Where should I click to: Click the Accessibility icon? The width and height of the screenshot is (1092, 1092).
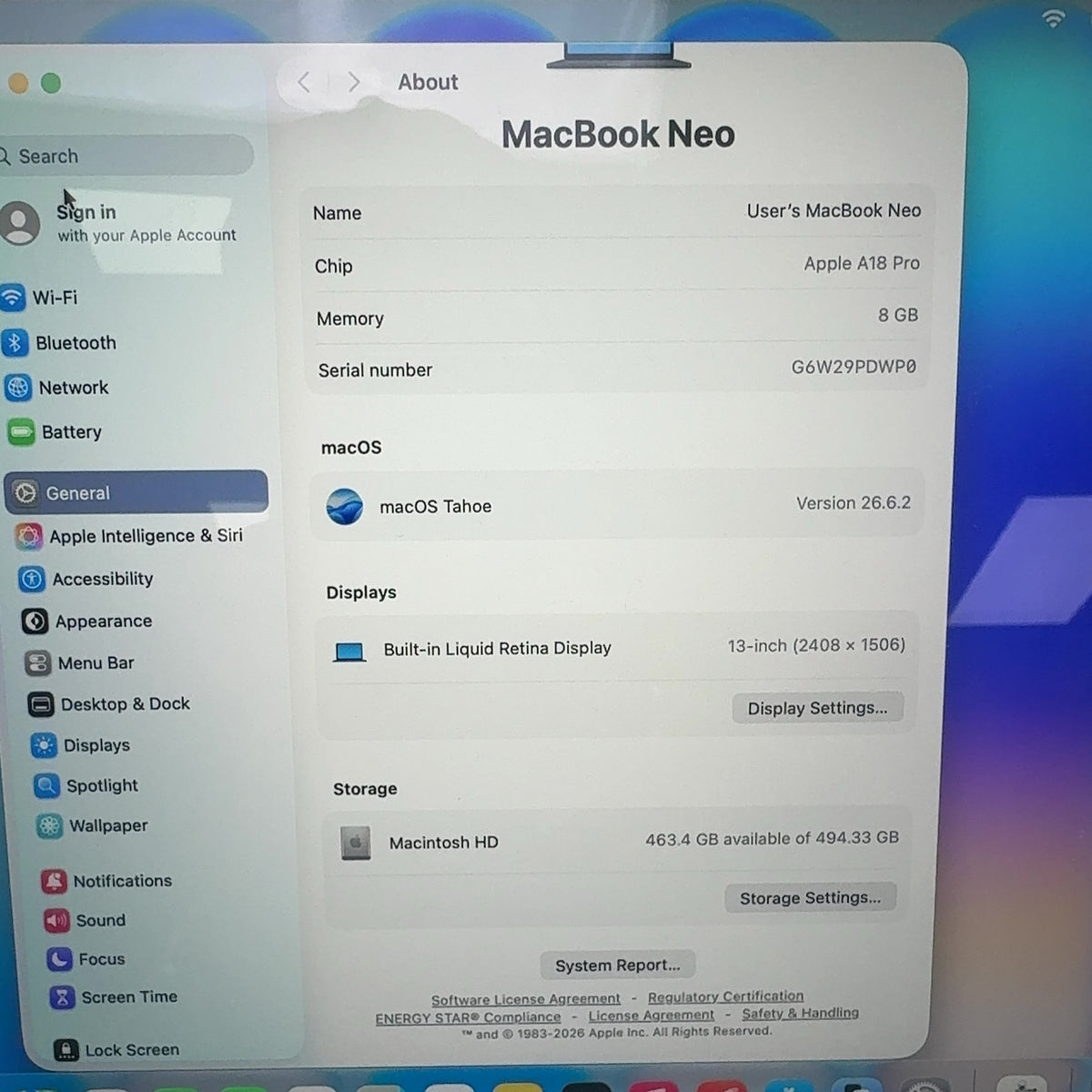click(32, 579)
